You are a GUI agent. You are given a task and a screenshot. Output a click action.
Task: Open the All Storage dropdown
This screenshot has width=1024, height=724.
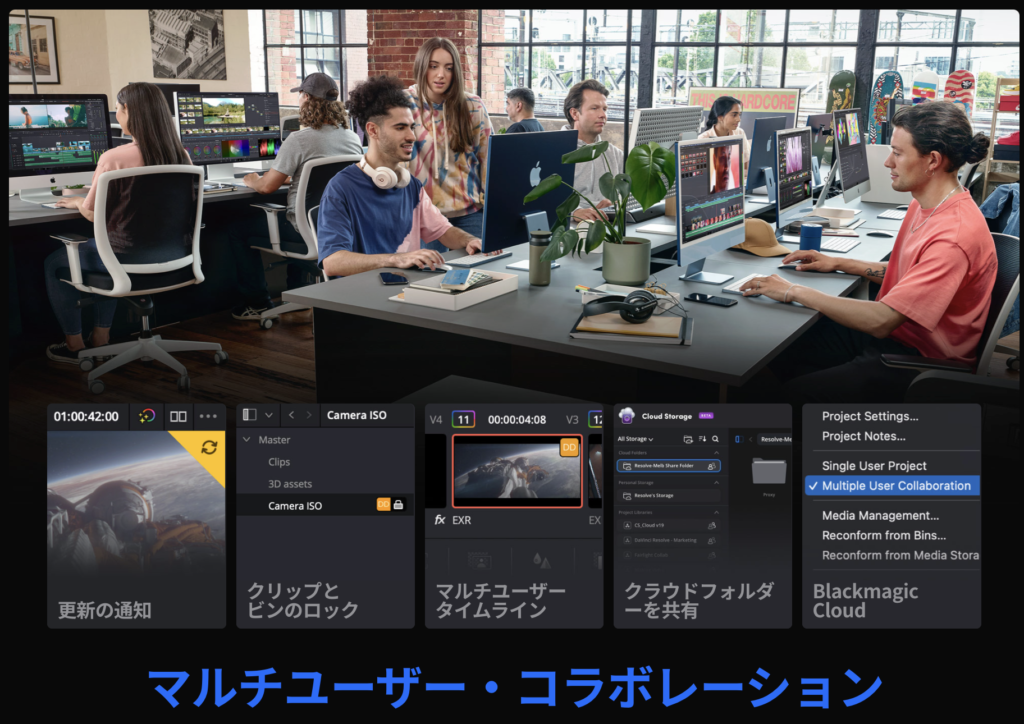point(635,439)
